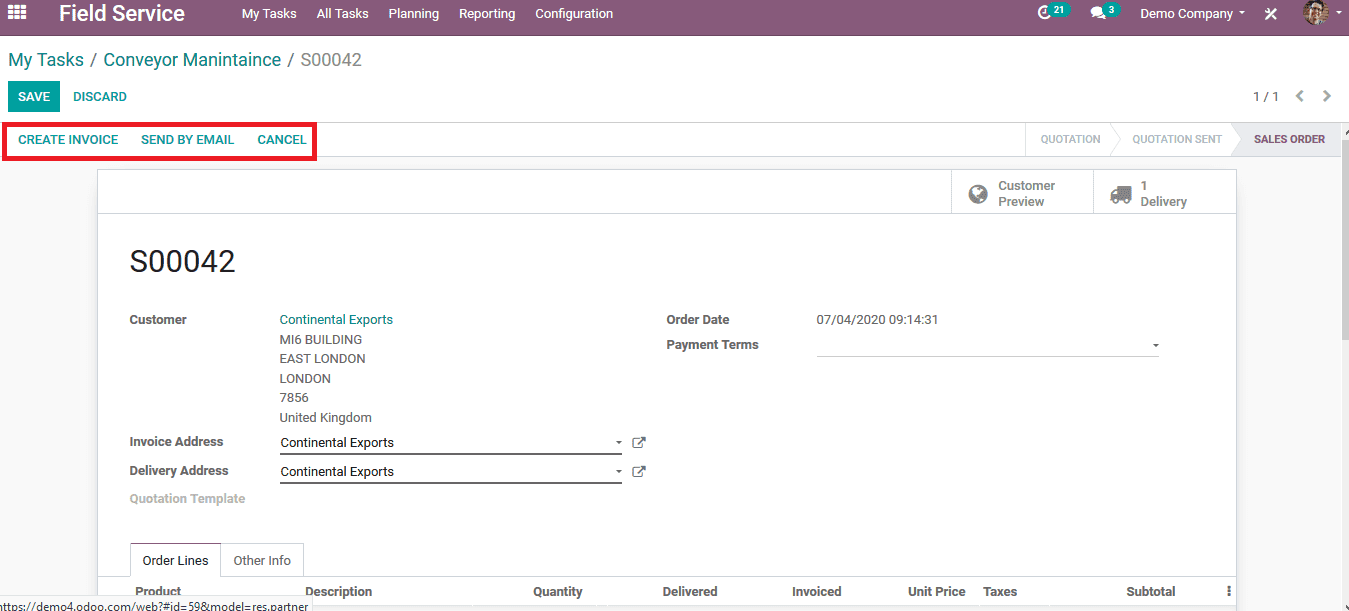
Task: Select the QUOTATION SENT status stage
Action: pyautogui.click(x=1177, y=139)
